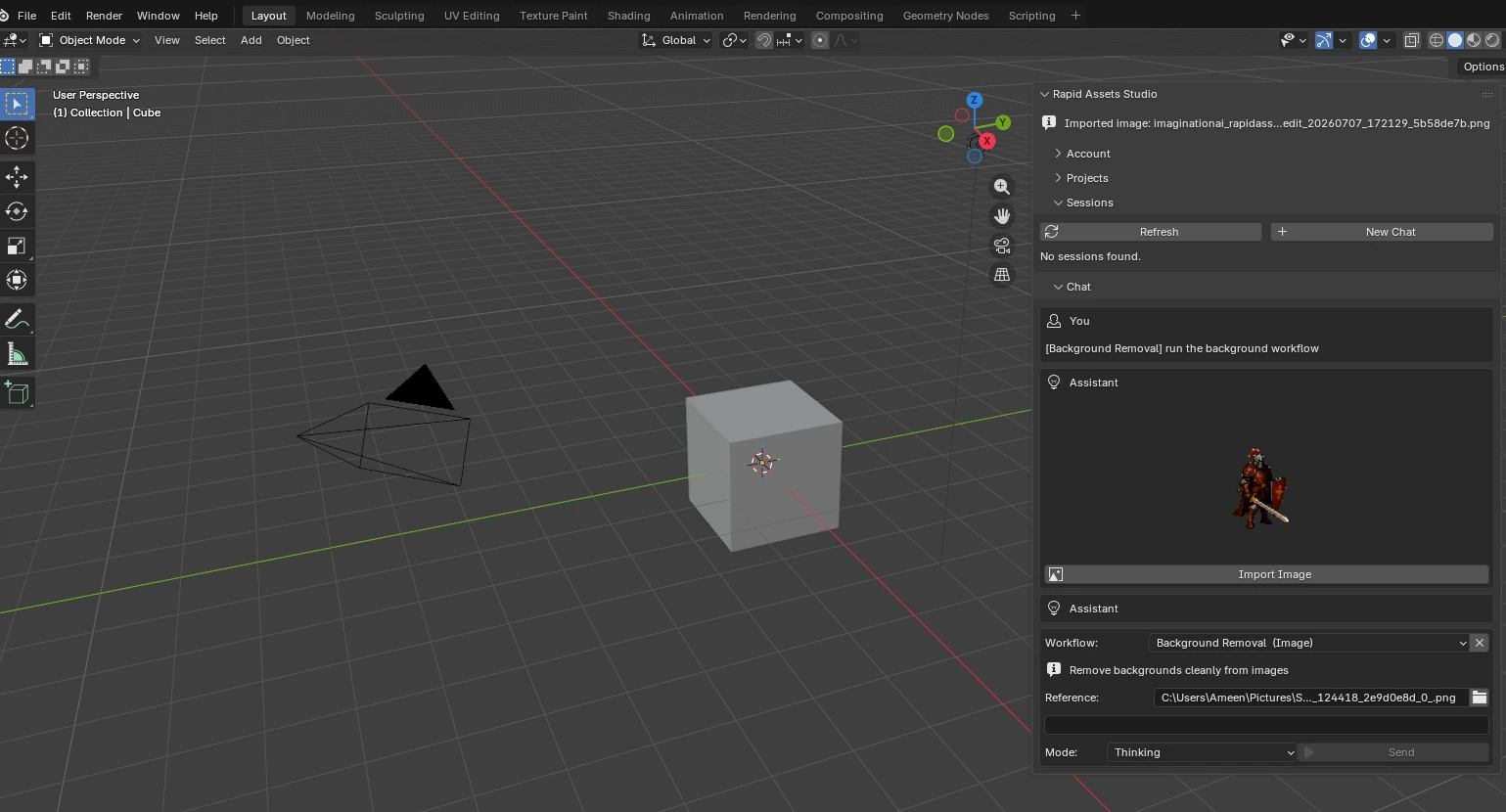Clear the selected workflow
The height and width of the screenshot is (812, 1506).
tap(1480, 643)
